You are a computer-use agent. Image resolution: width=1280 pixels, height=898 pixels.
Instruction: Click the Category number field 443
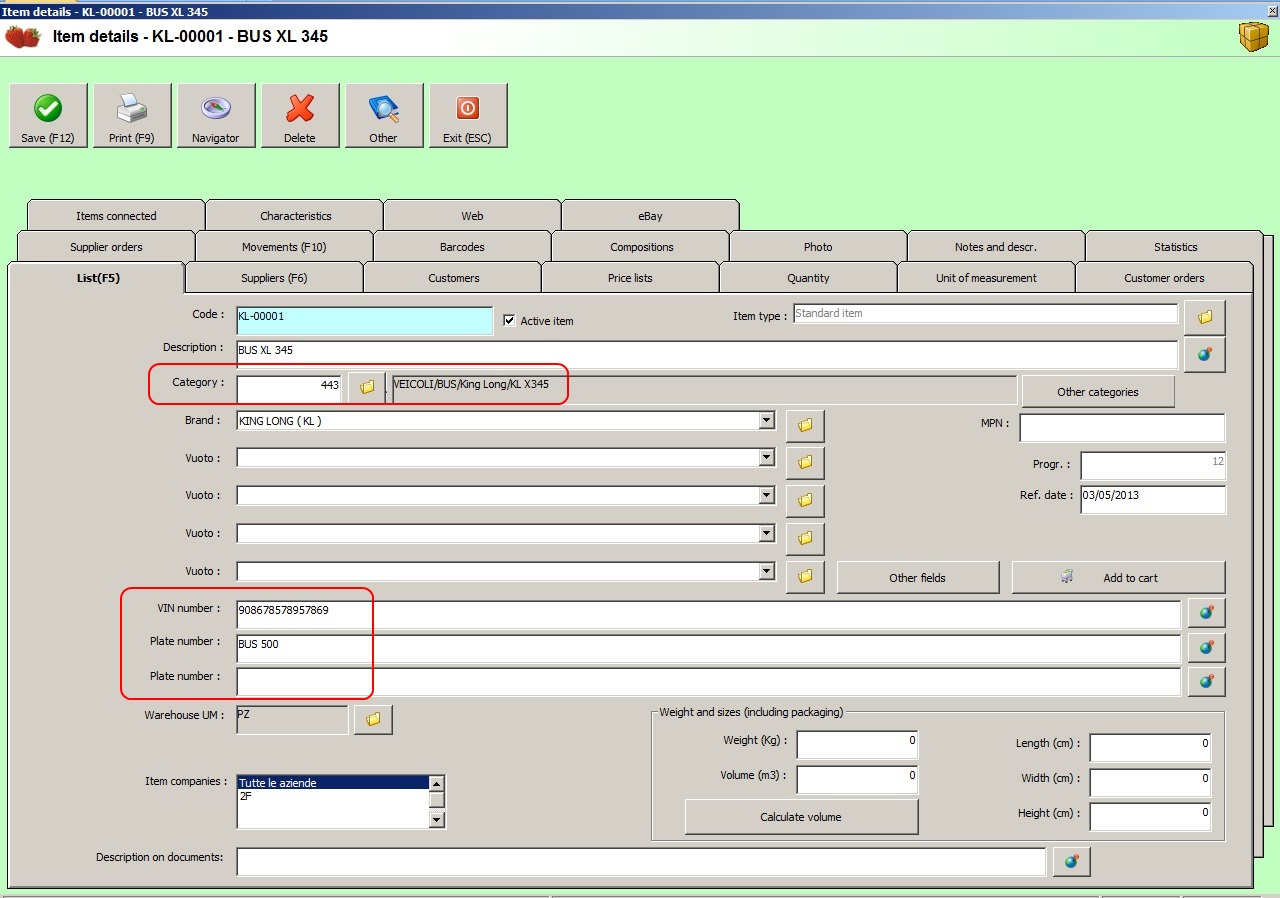tap(289, 388)
